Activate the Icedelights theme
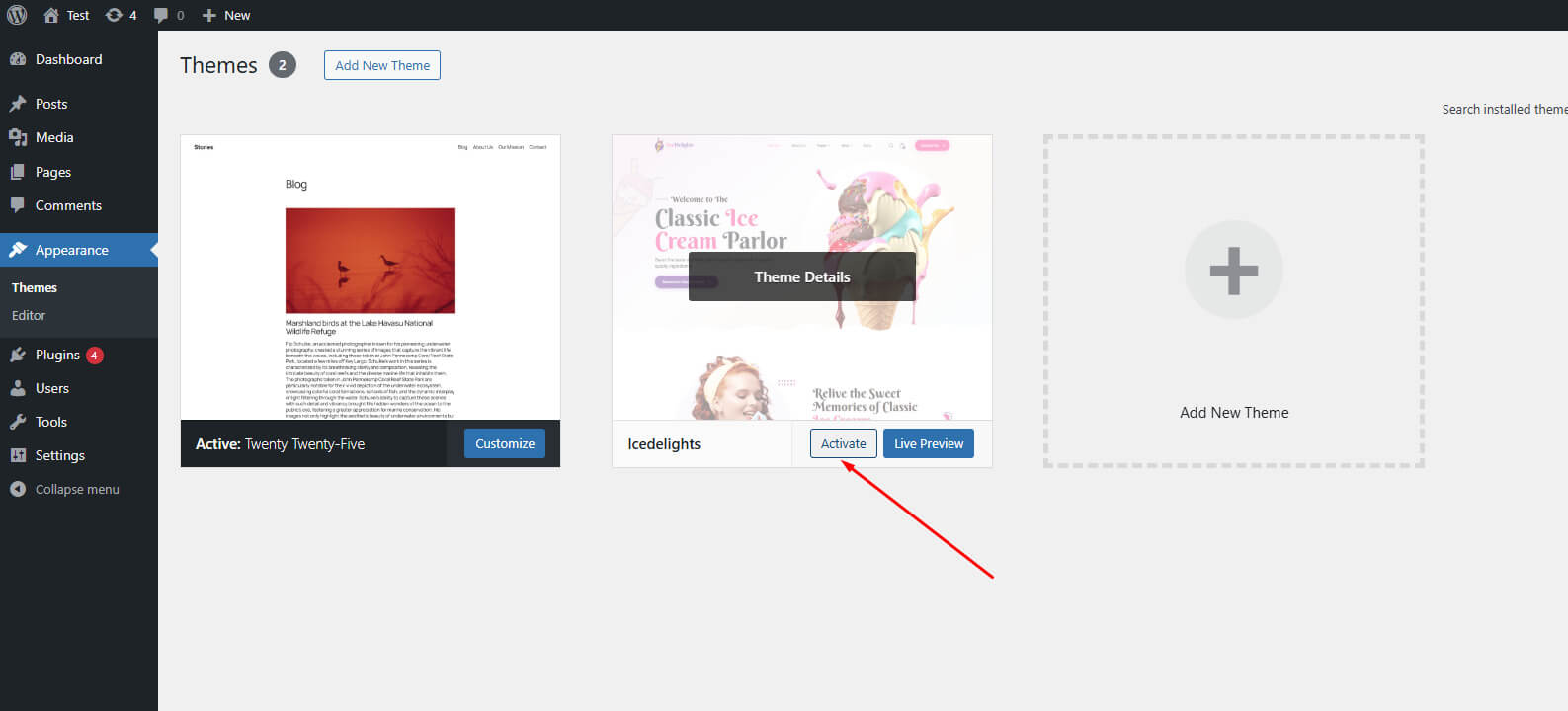The height and width of the screenshot is (711, 1568). click(844, 443)
